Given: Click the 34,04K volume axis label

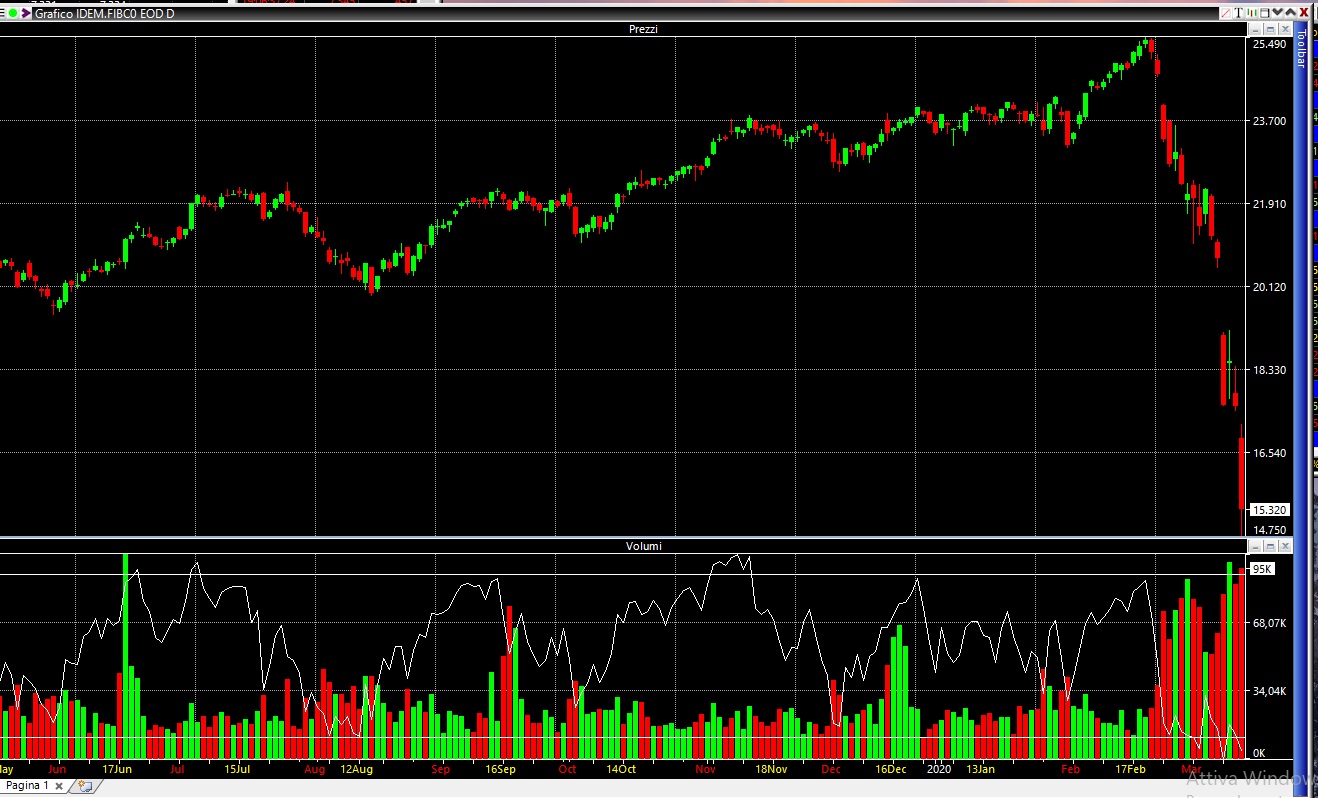Looking at the screenshot, I should (x=1270, y=691).
